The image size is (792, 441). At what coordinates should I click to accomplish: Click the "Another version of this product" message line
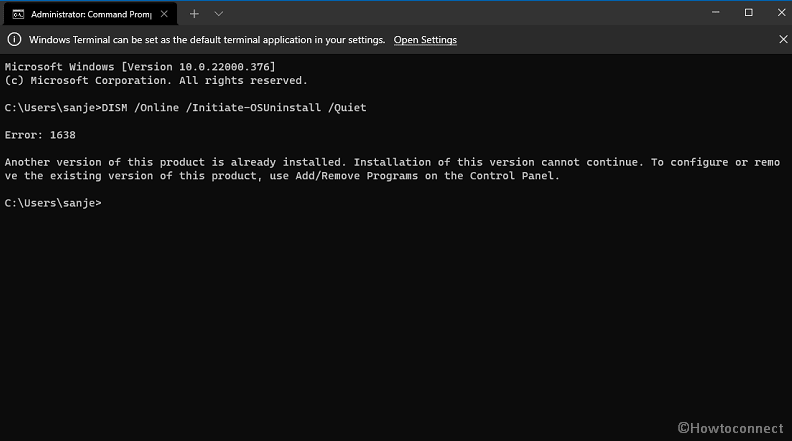tap(392, 162)
